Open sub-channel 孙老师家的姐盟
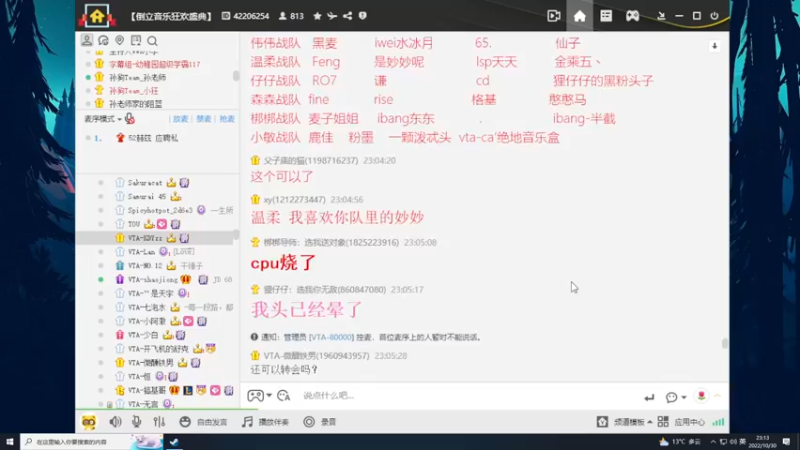800x450 pixels. coord(135,104)
